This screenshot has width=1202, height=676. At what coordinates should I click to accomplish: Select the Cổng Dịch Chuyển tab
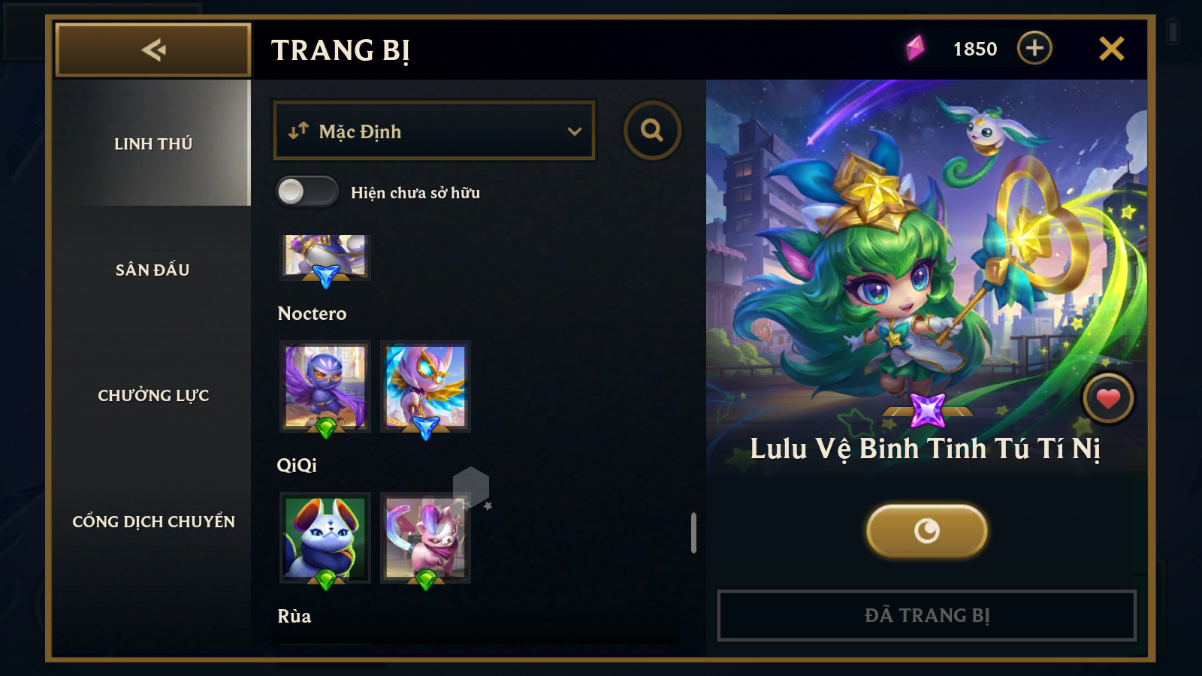click(x=153, y=521)
